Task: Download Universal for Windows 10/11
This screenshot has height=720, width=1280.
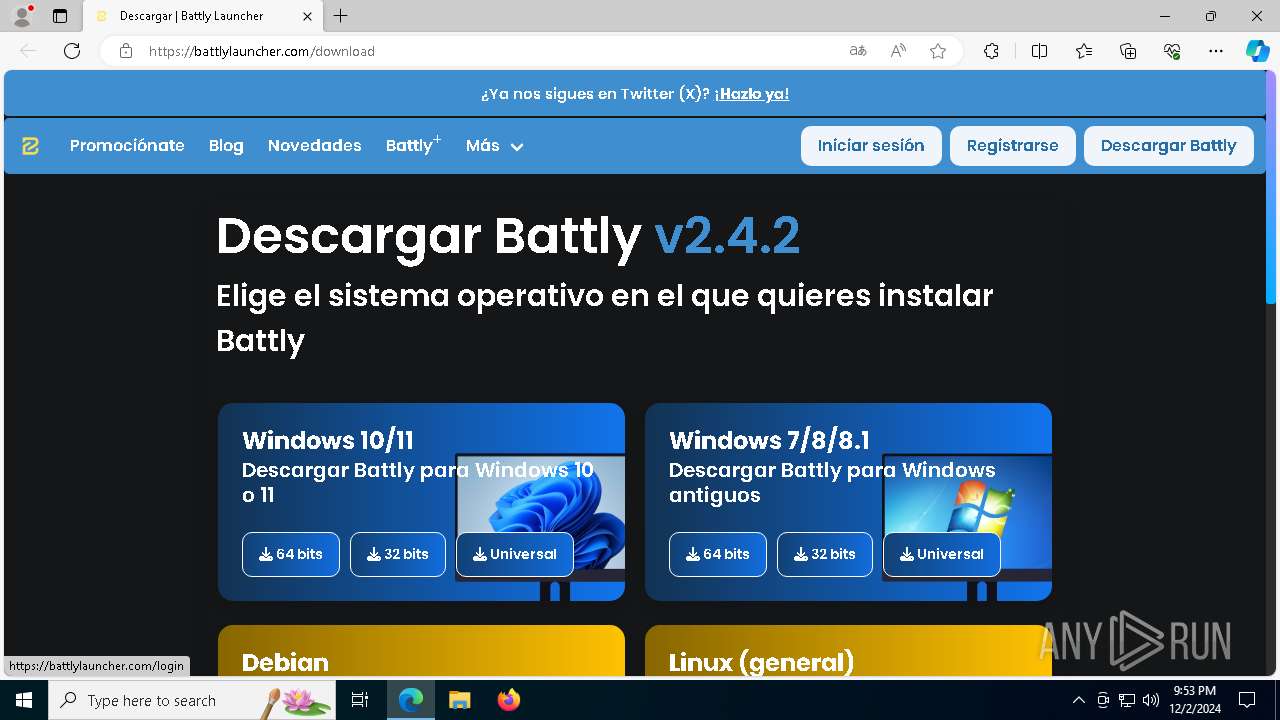Action: coord(515,554)
